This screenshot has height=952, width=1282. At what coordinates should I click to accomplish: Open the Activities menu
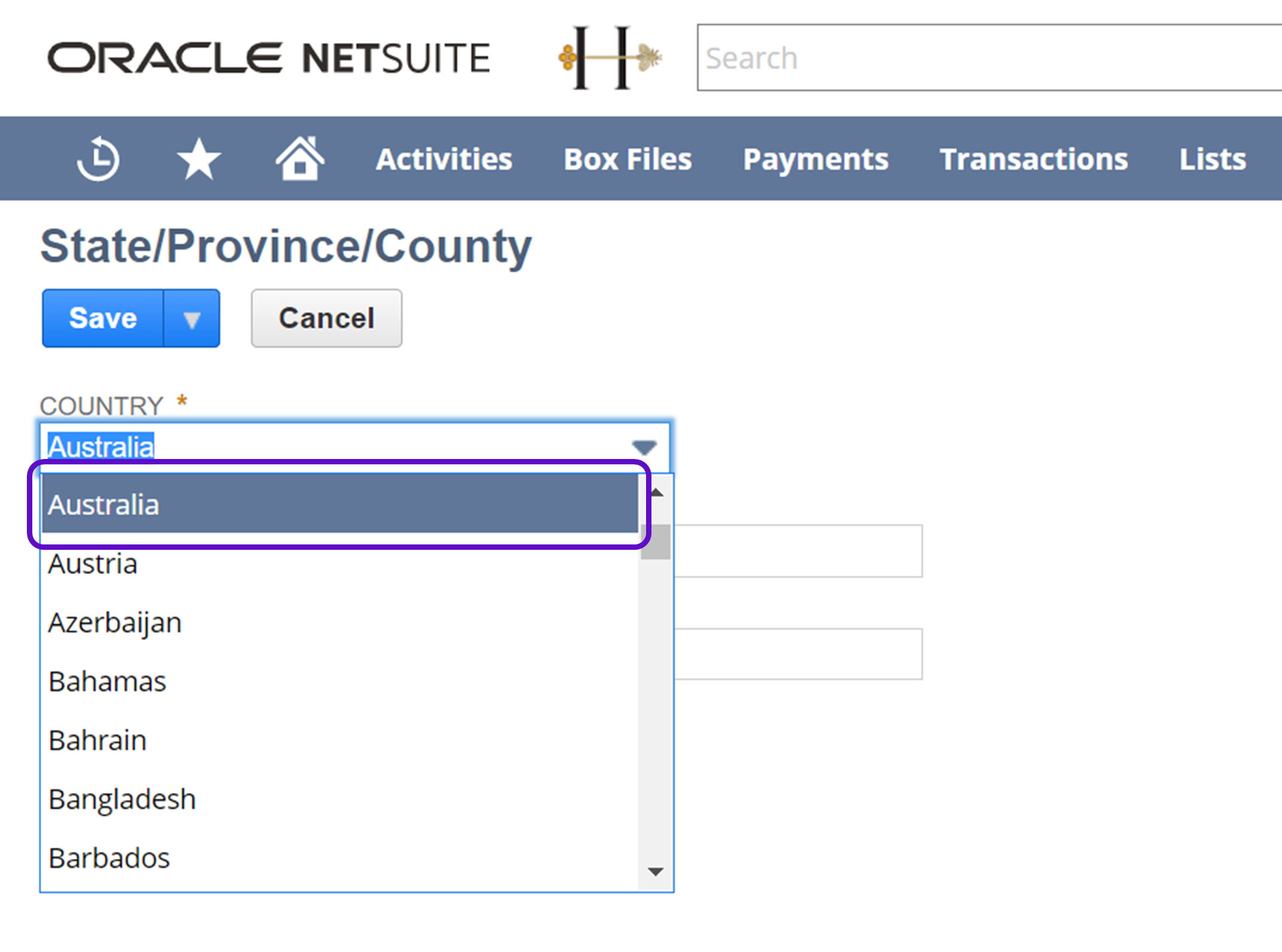point(443,159)
